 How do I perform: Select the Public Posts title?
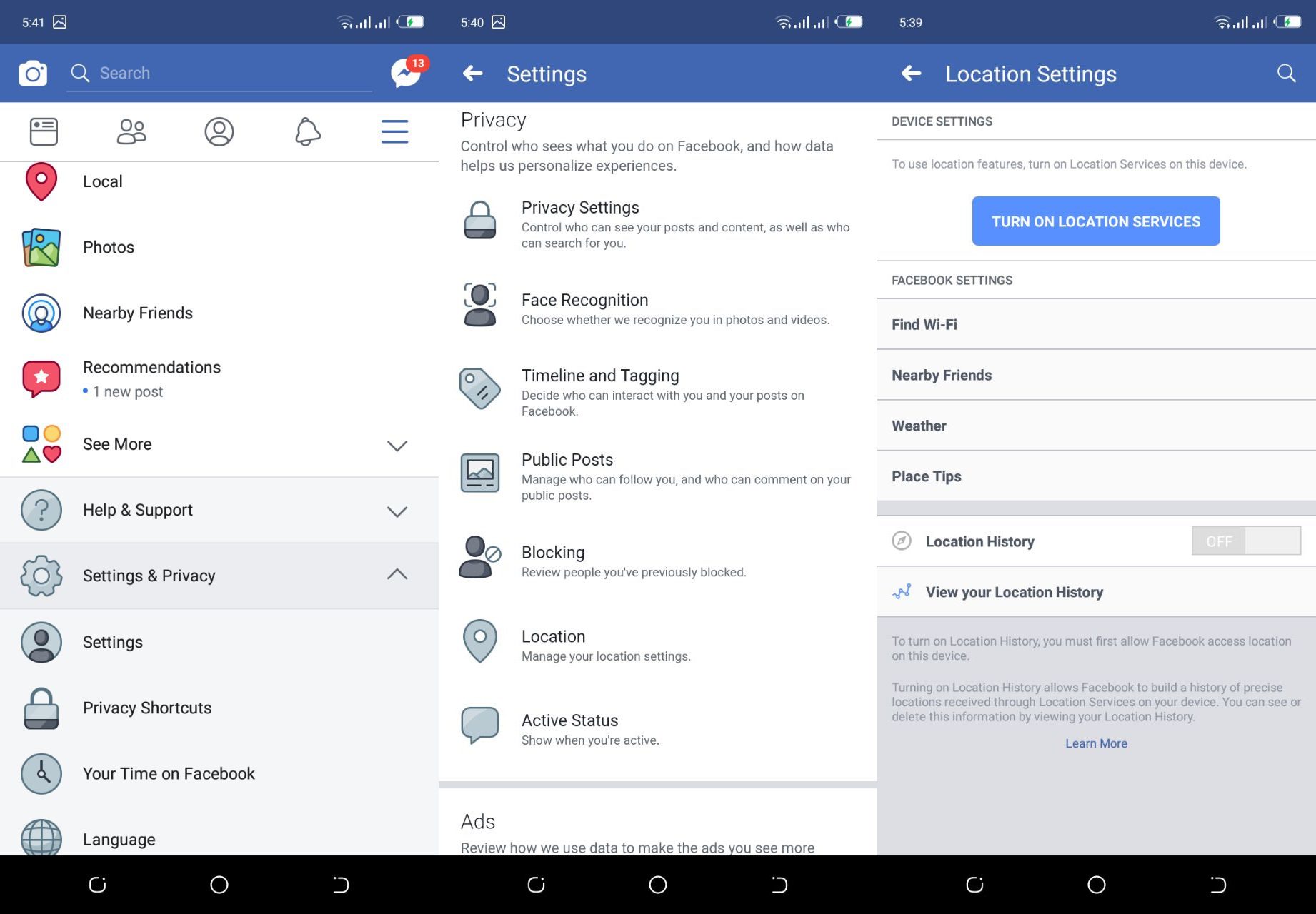click(x=567, y=460)
